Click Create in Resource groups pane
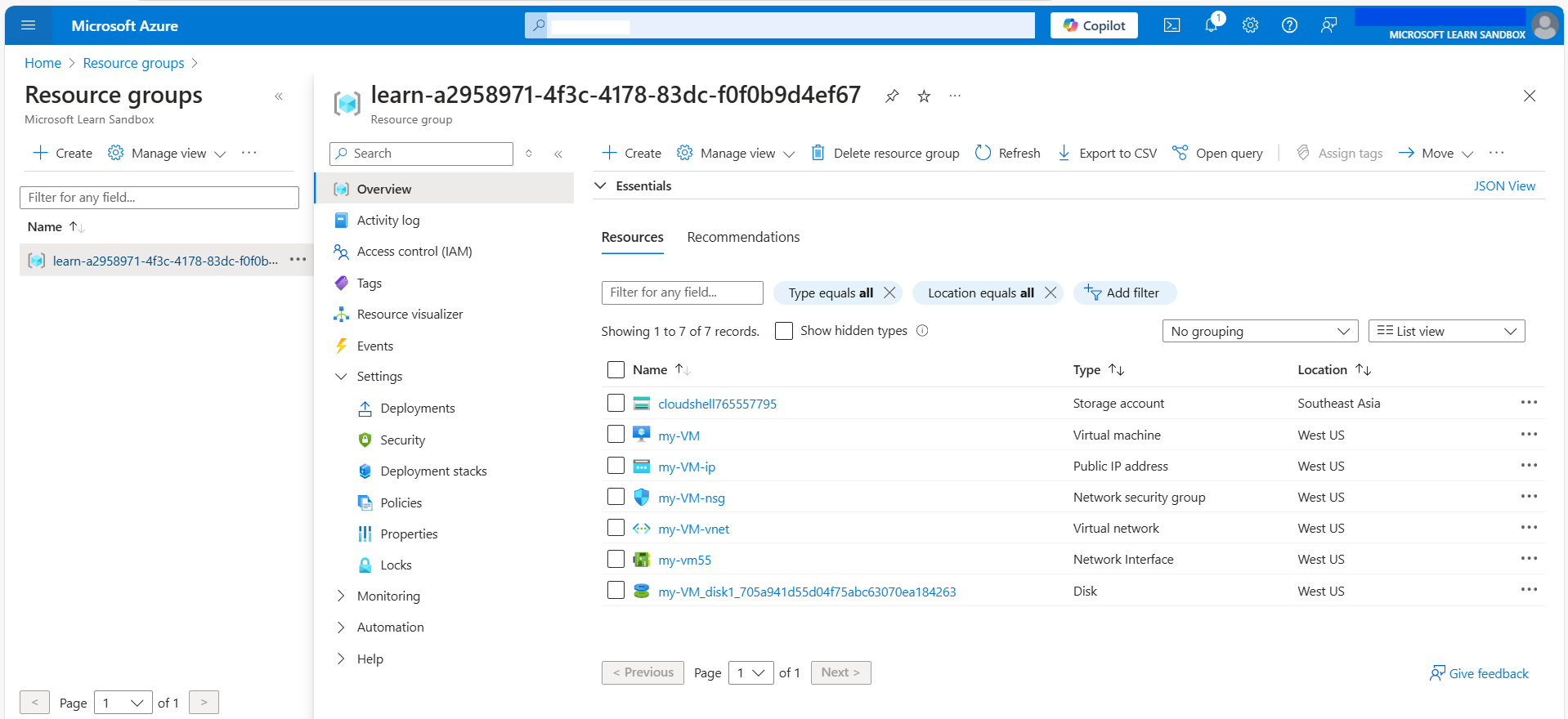This screenshot has height=719, width=1568. pyautogui.click(x=62, y=154)
